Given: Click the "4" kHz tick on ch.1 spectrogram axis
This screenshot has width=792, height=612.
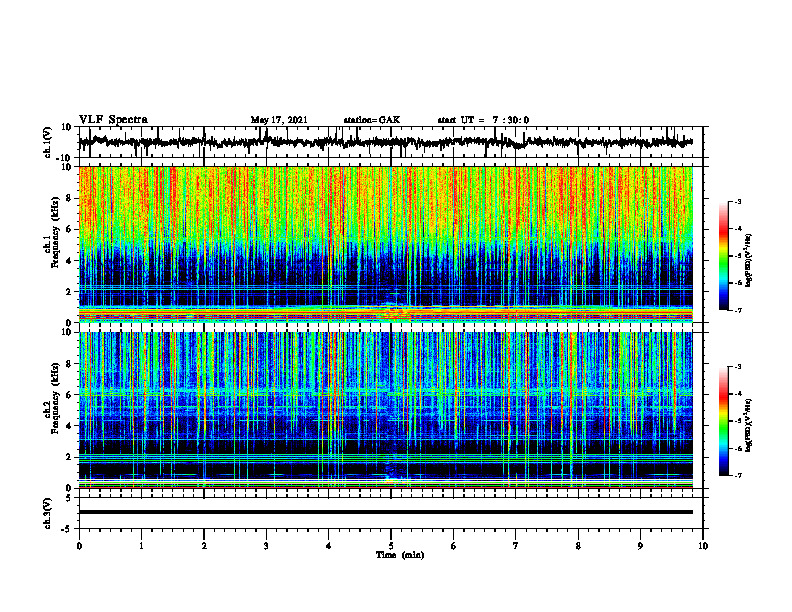Looking at the screenshot, I should point(70,261).
